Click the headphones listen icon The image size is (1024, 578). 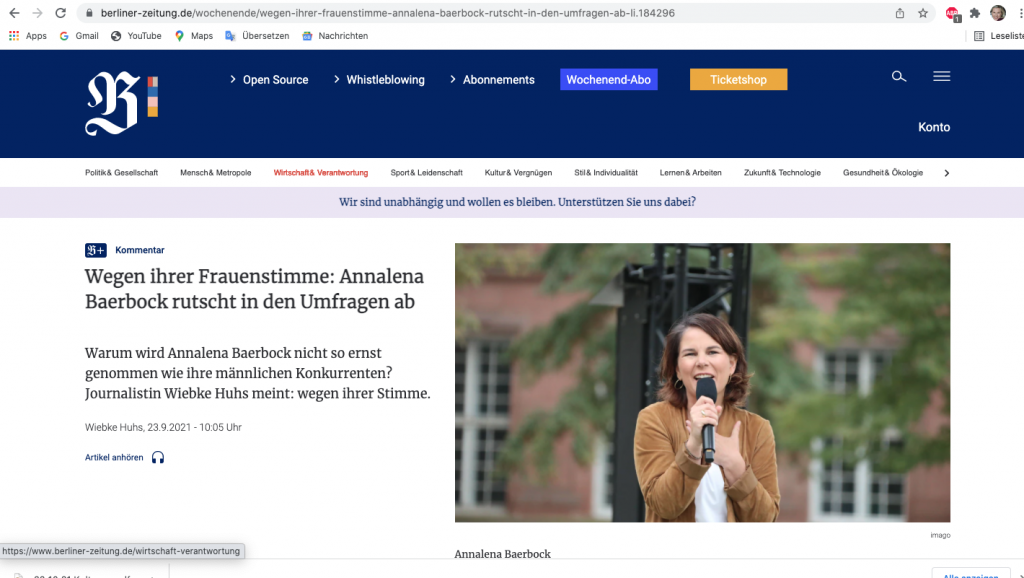158,457
